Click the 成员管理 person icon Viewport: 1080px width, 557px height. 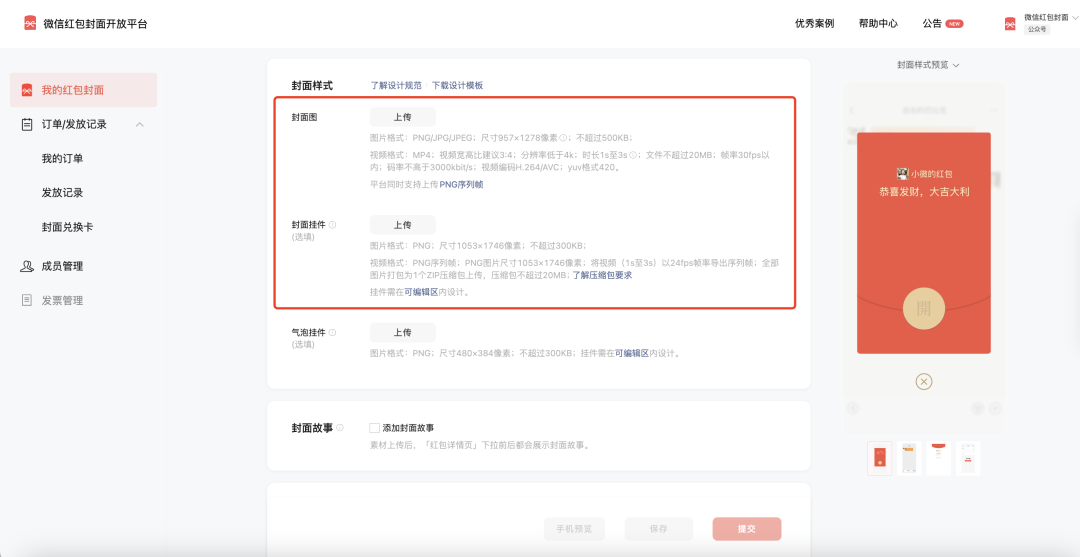click(27, 266)
